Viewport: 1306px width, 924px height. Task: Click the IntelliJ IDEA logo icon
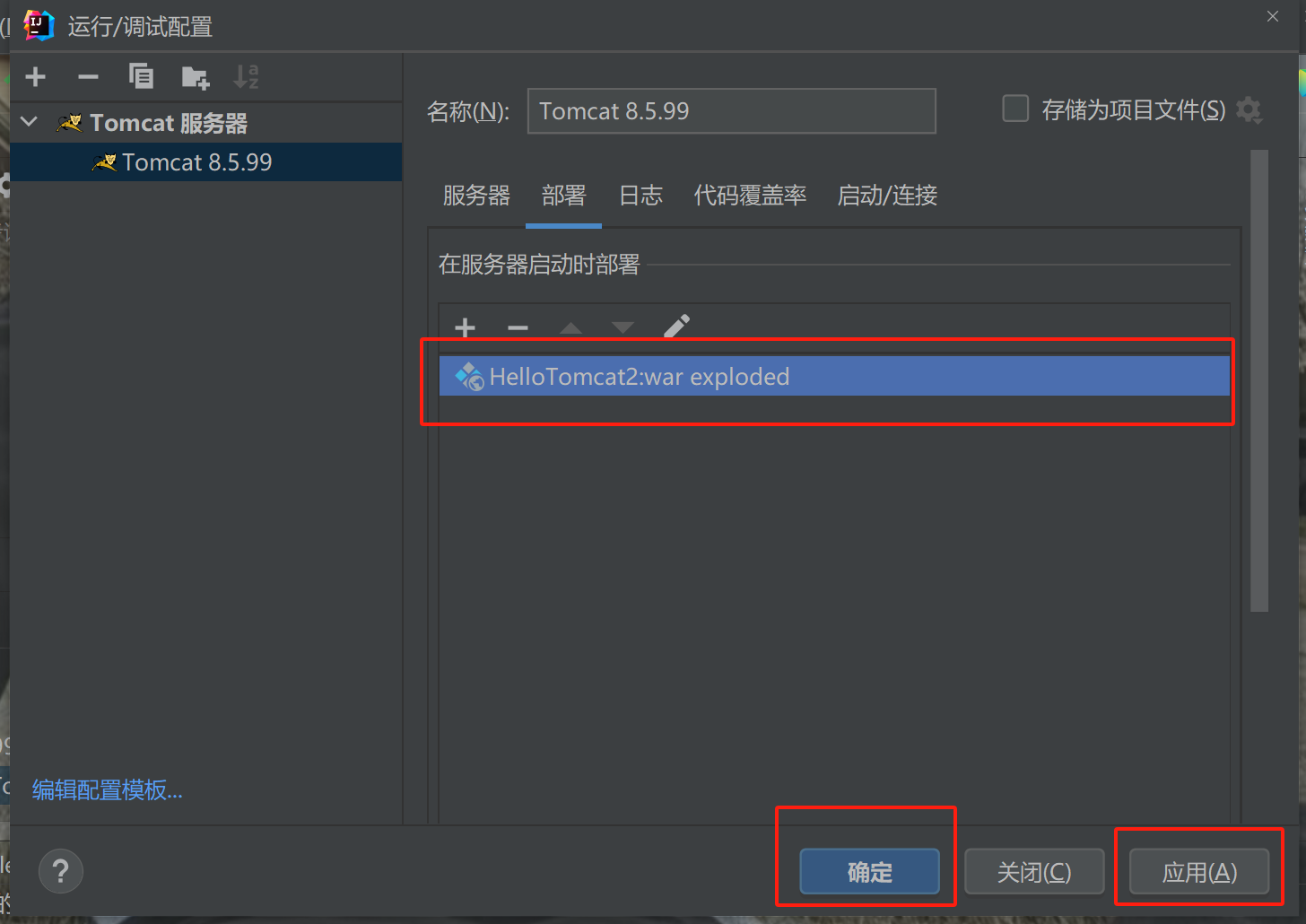(x=39, y=25)
